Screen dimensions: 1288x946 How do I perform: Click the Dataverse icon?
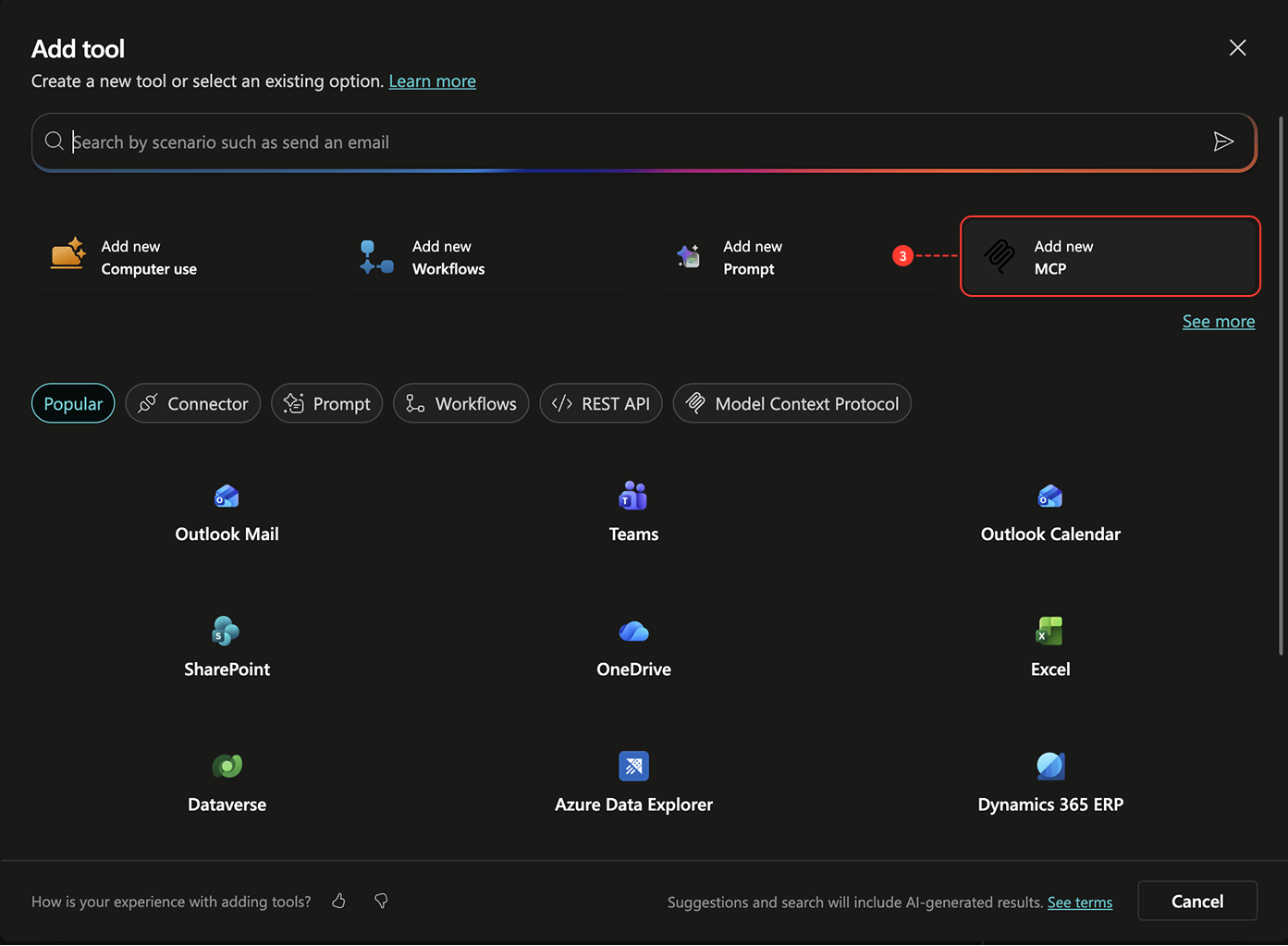pos(227,766)
